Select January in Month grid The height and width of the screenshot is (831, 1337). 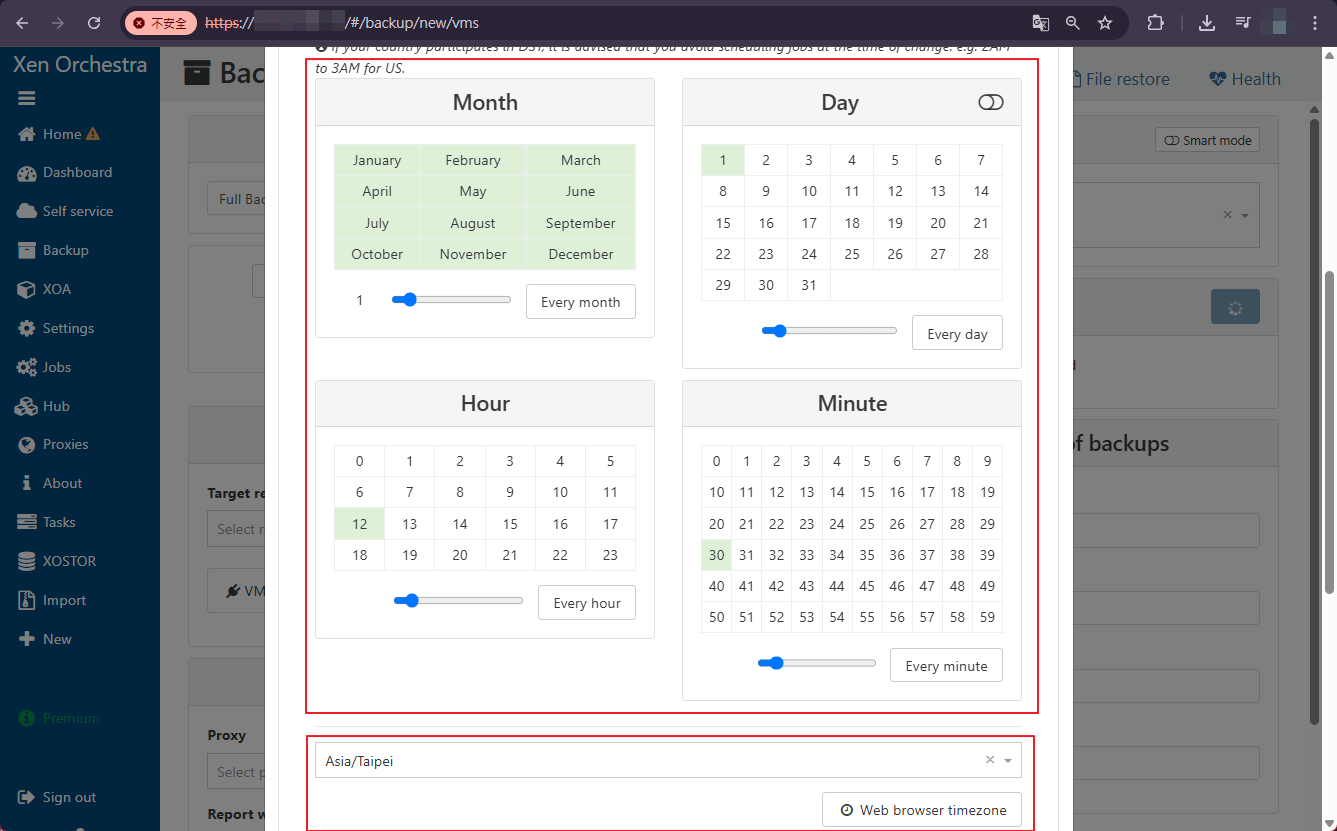(x=377, y=160)
